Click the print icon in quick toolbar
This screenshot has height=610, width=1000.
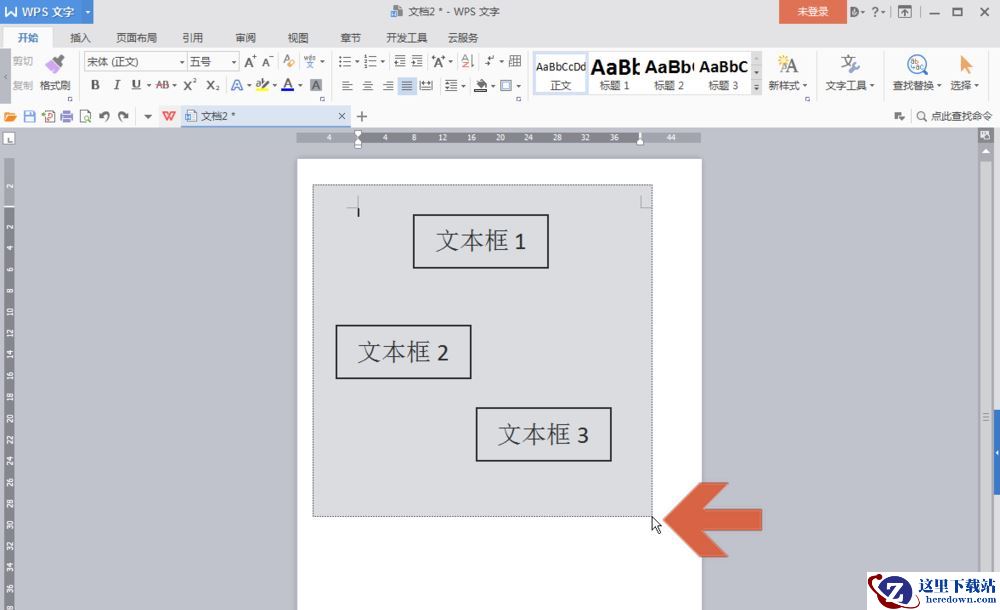tap(66, 116)
